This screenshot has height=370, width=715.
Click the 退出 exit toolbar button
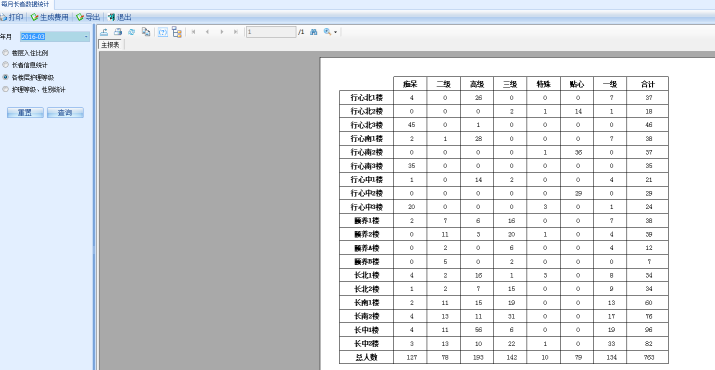point(120,17)
